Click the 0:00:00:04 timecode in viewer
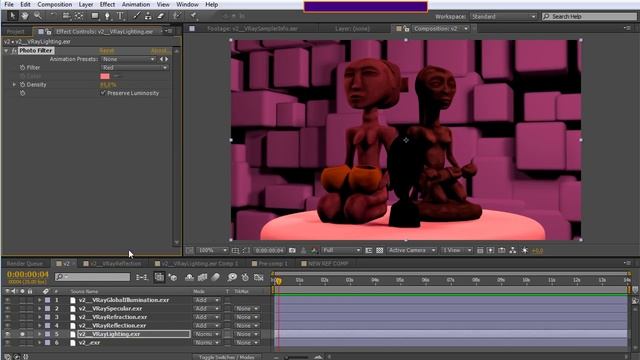Screen dimensions: 640x360 tap(269, 250)
